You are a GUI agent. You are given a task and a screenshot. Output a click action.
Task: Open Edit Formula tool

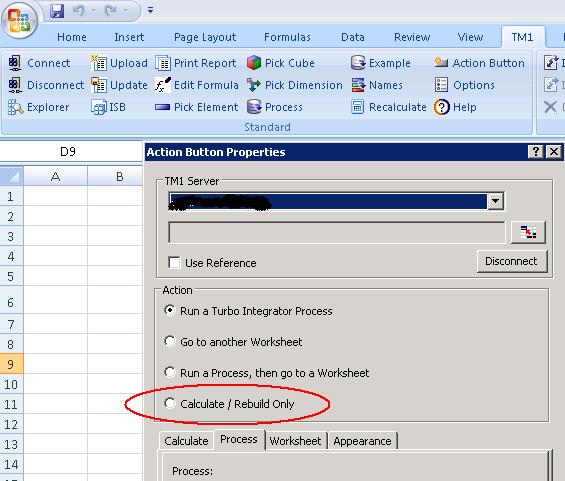pos(197,85)
